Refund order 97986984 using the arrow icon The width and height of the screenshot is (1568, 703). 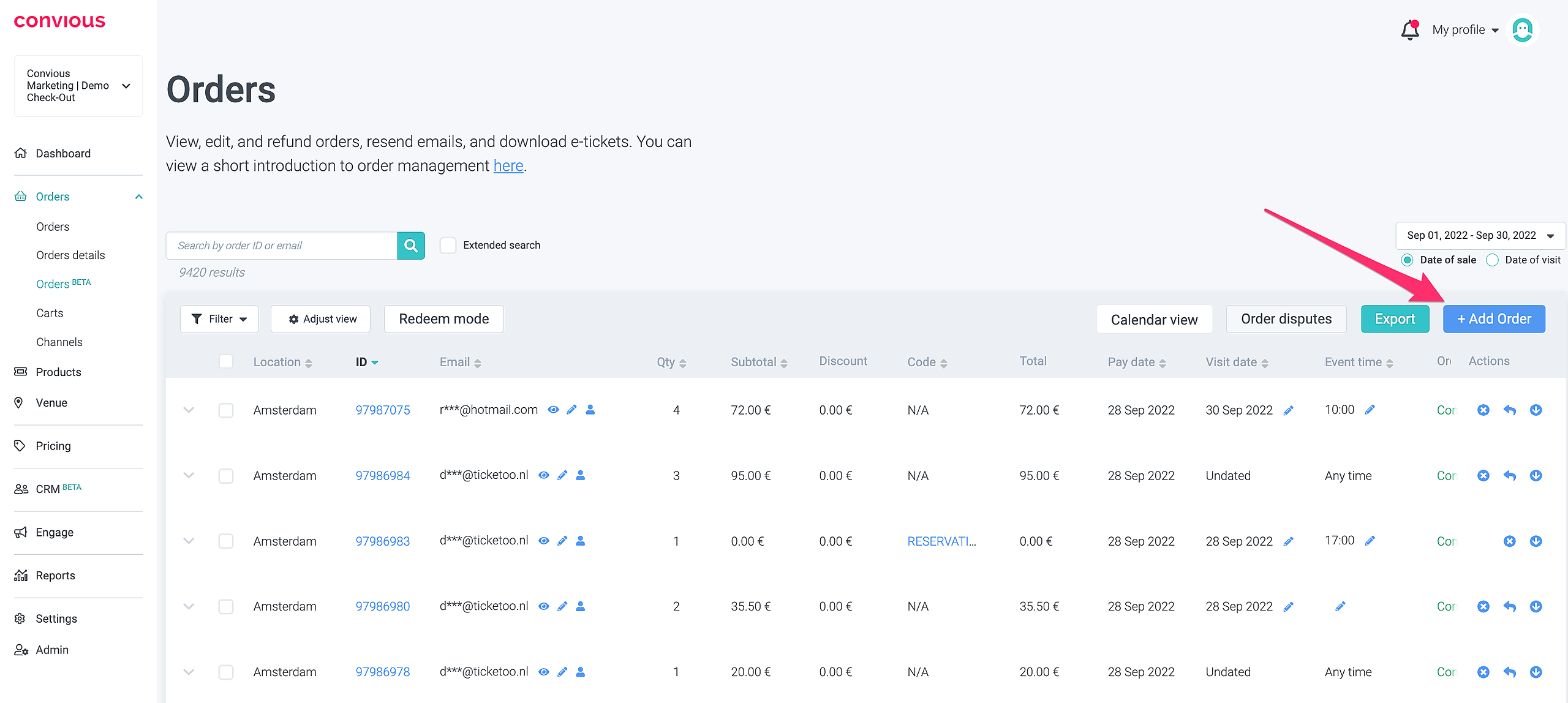pos(1509,476)
